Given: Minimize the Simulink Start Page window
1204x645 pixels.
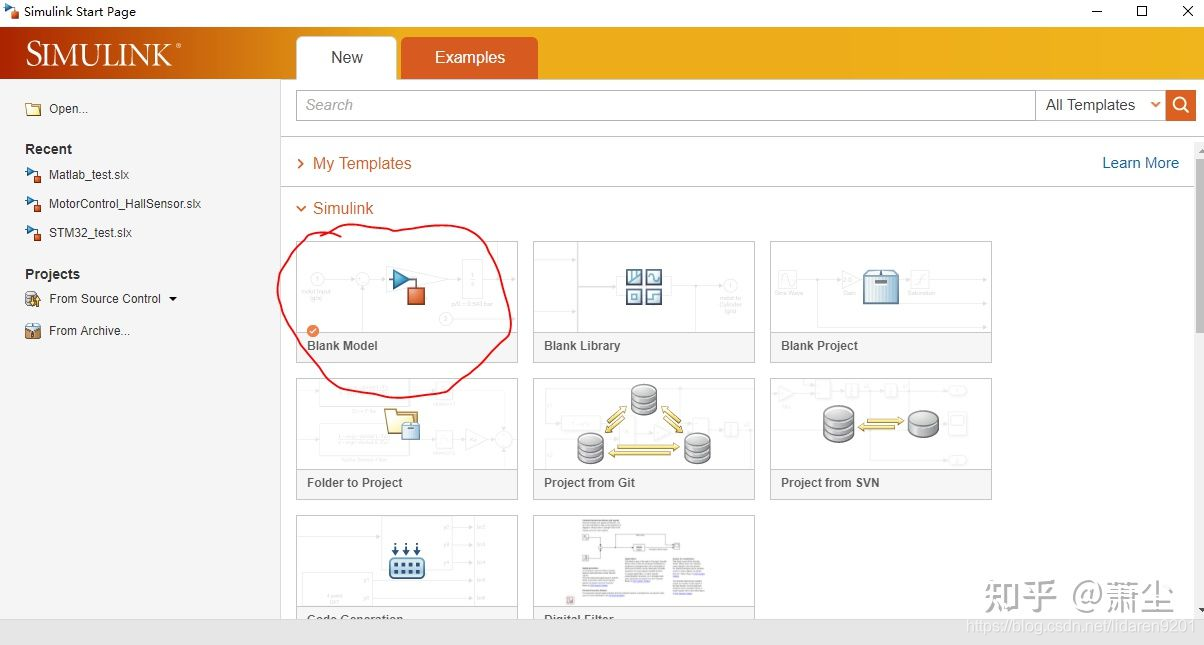Looking at the screenshot, I should [1097, 12].
